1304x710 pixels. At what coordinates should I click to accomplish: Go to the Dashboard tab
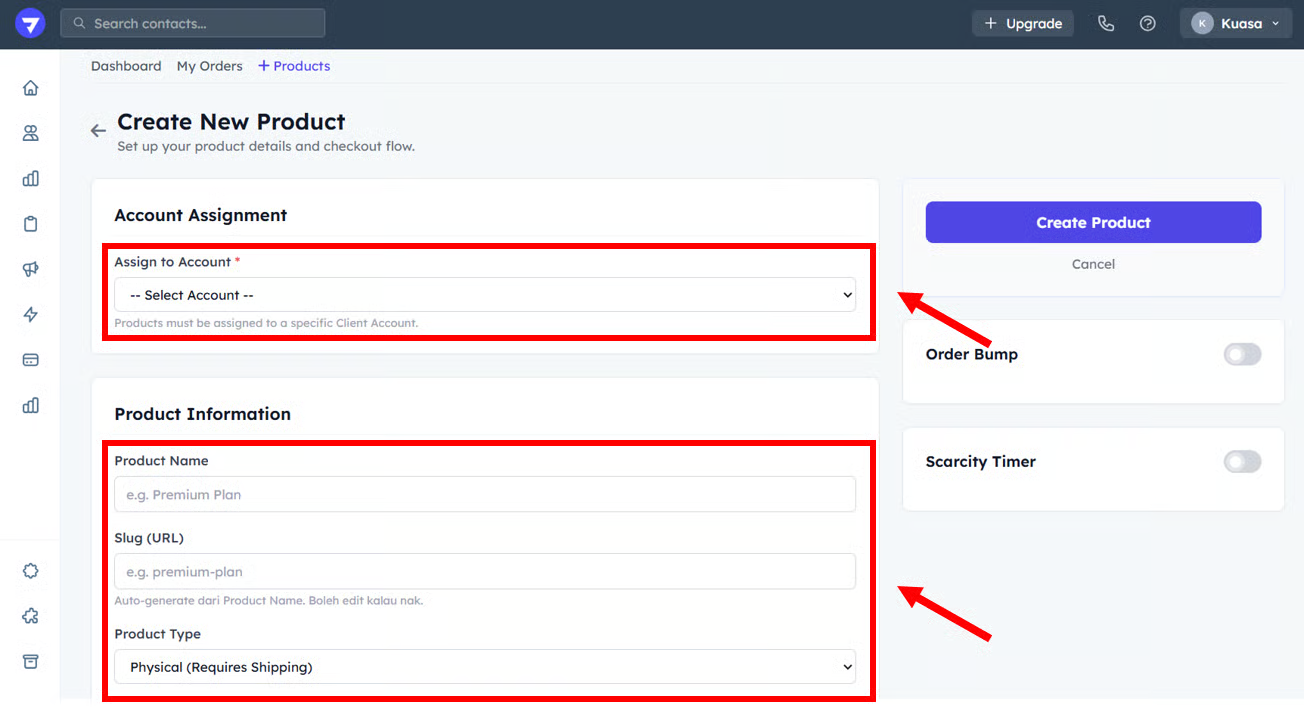click(x=126, y=66)
